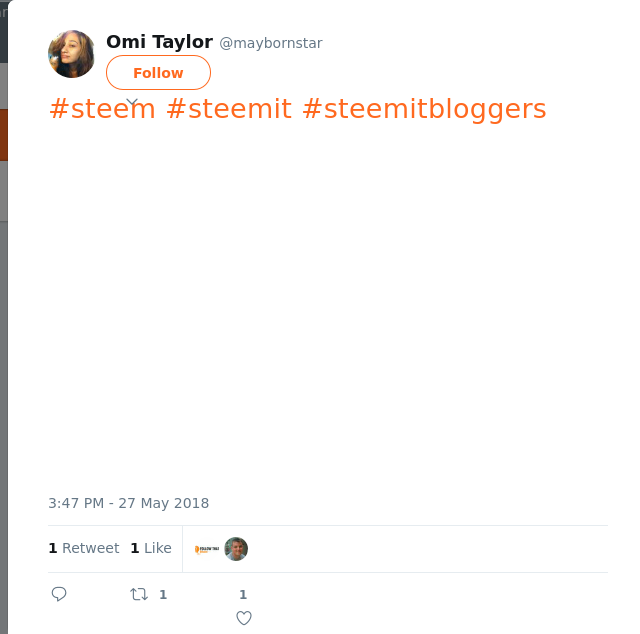Like the tweet with the heart icon
Viewport: 640px width, 634px height.
point(243,618)
